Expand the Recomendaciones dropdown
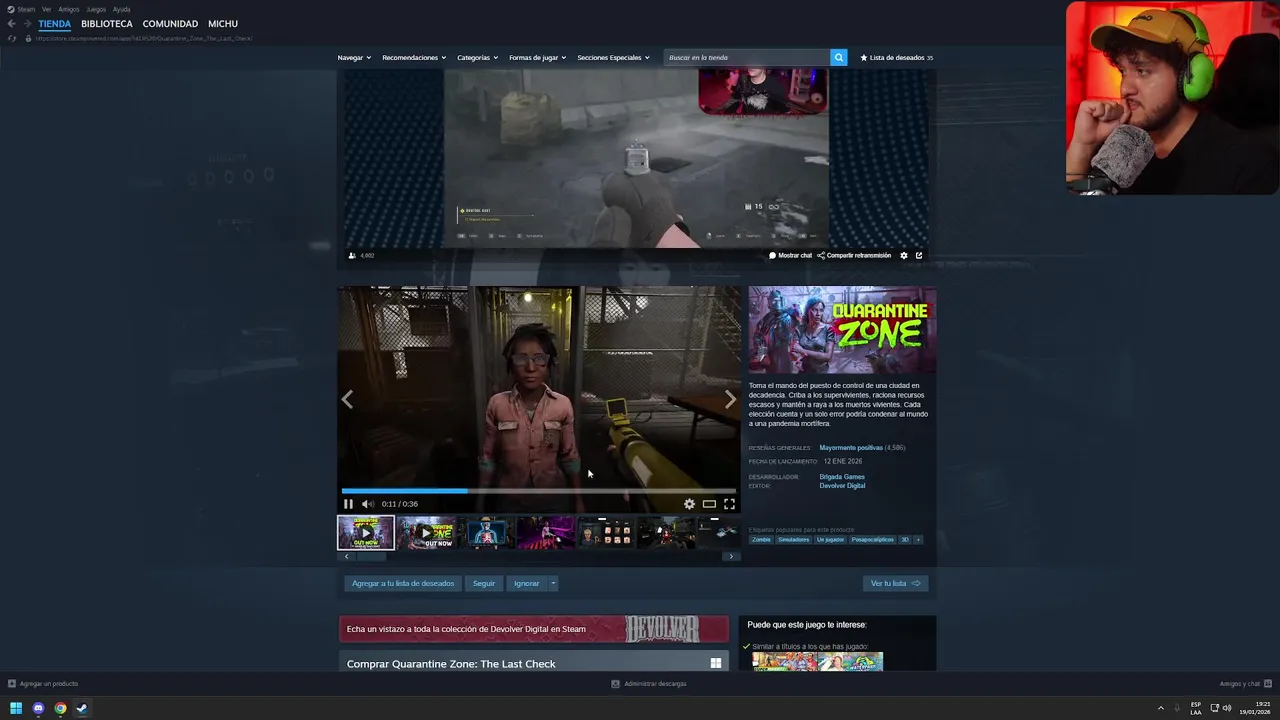1280x720 pixels. tap(414, 58)
